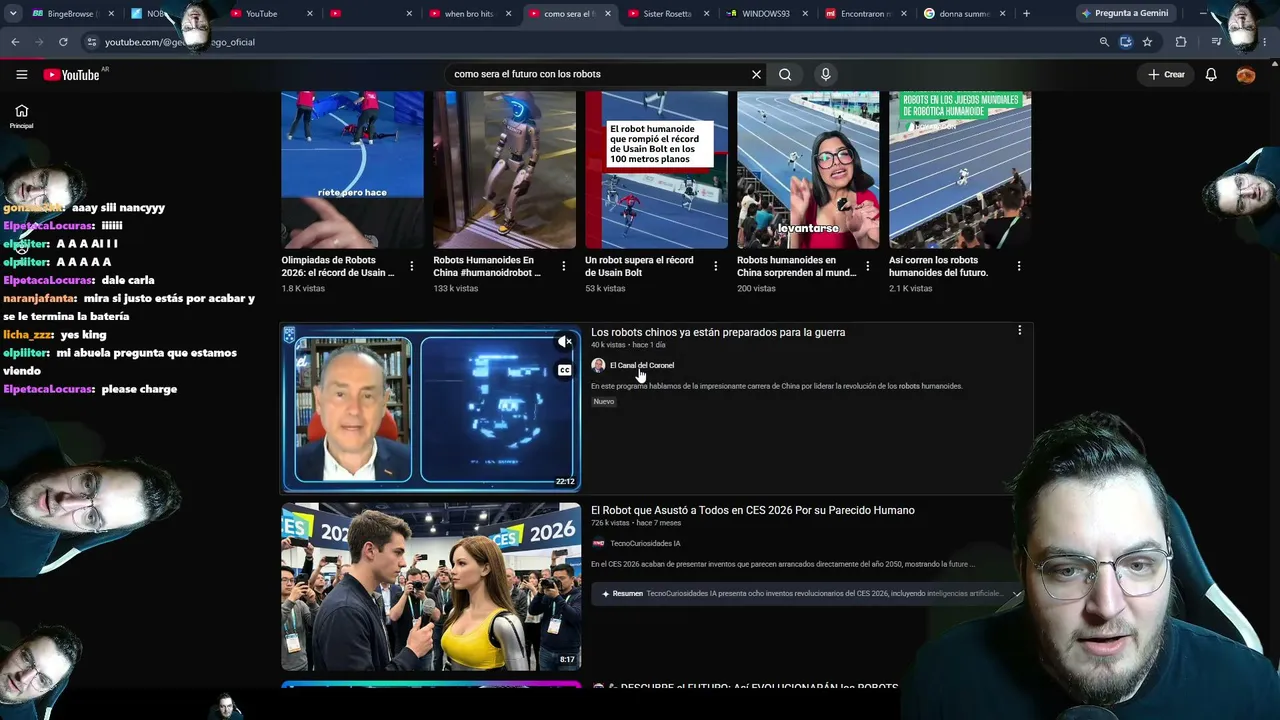
Task: Open Short 'Robots Humanoides En China' thumbnail
Action: (504, 169)
